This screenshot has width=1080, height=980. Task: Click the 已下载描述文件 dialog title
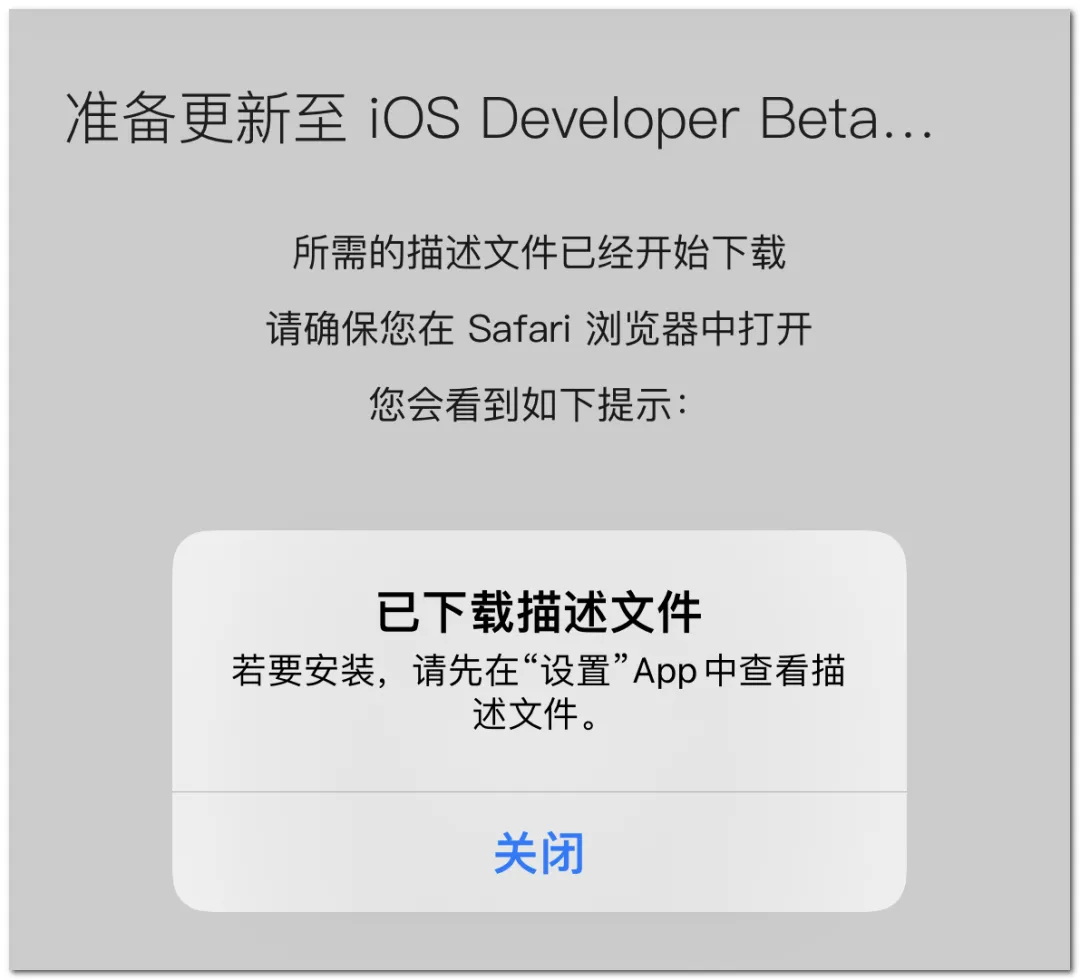[539, 612]
